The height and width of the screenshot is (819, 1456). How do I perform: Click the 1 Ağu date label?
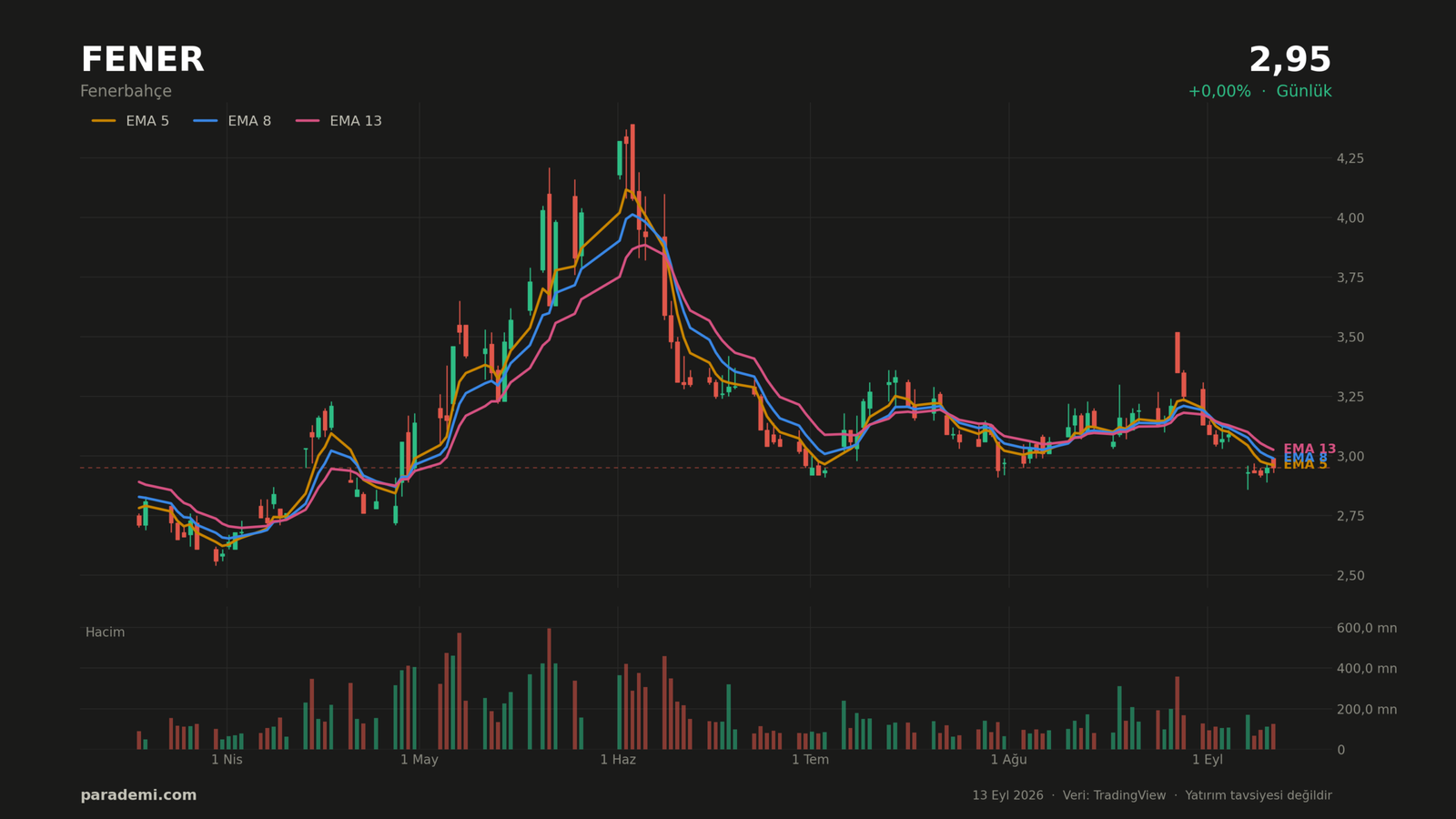point(1008,760)
